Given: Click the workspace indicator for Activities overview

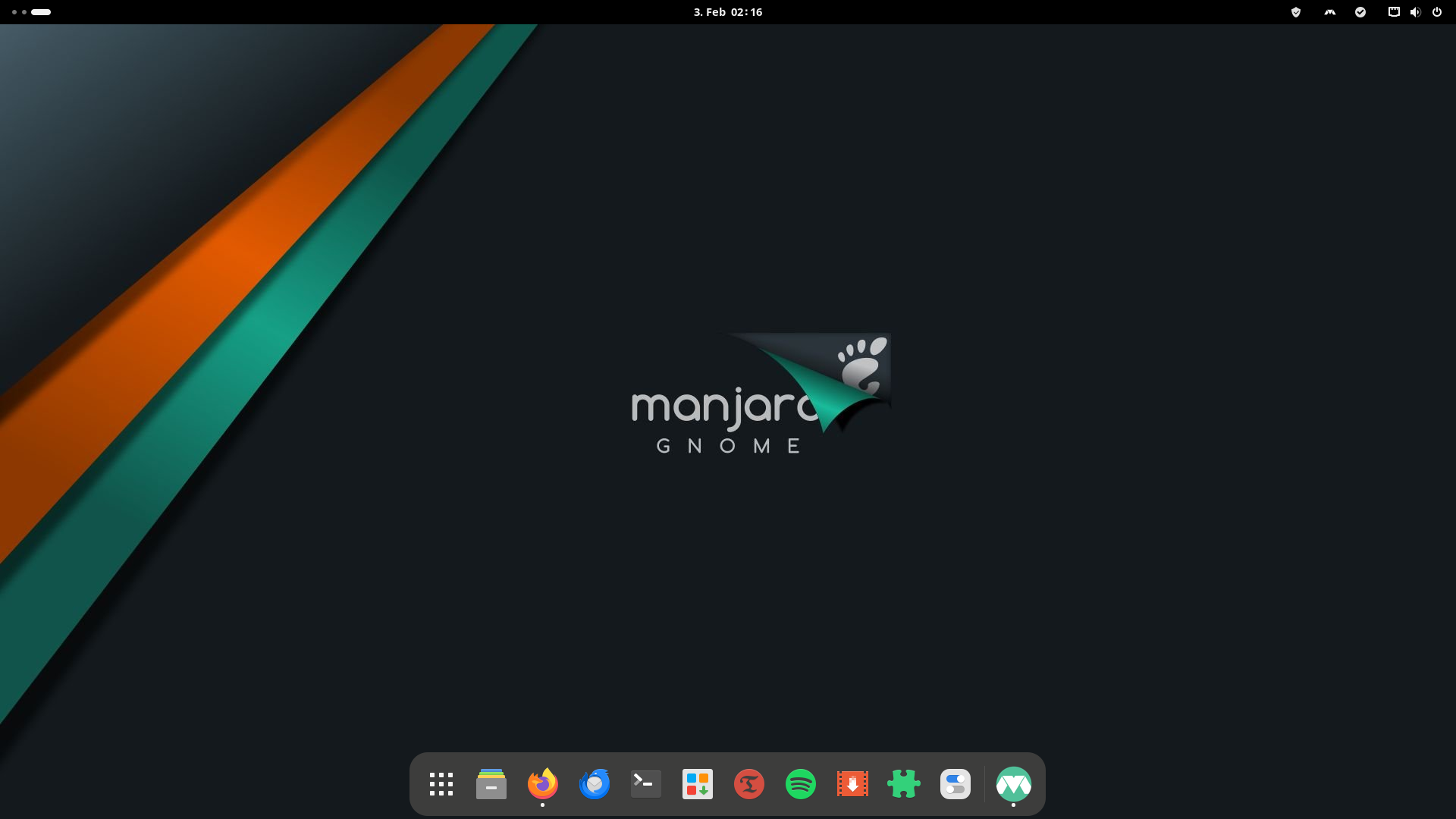Looking at the screenshot, I should click(32, 12).
